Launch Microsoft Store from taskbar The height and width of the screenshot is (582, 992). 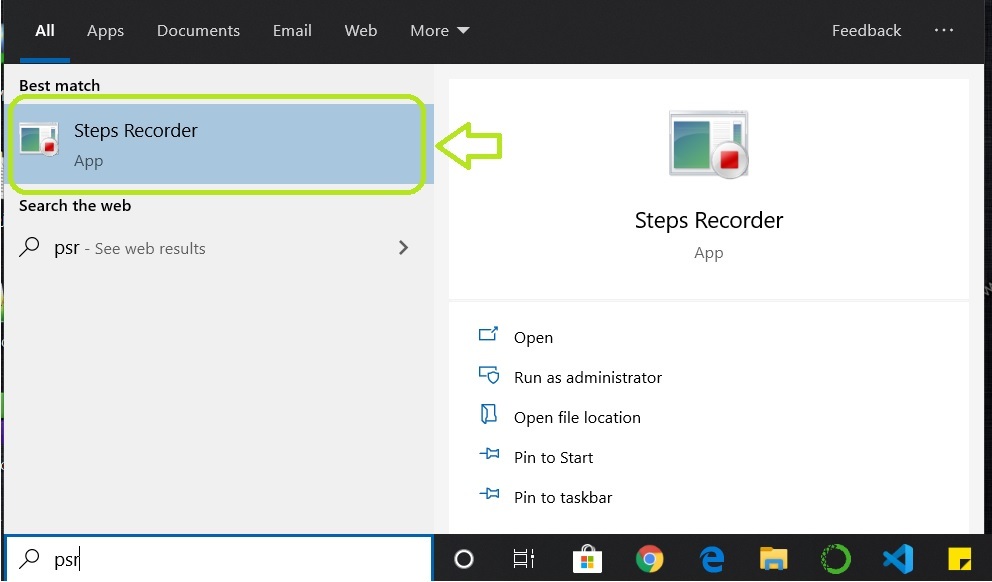pyautogui.click(x=587, y=559)
